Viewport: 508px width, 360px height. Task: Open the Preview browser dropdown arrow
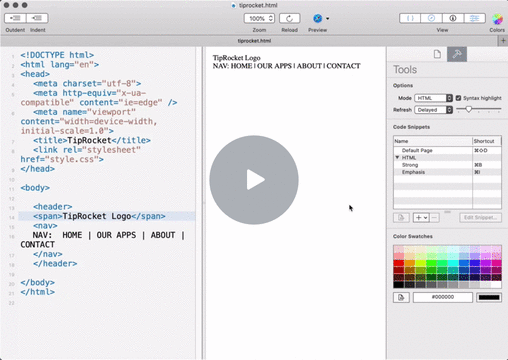pos(328,18)
